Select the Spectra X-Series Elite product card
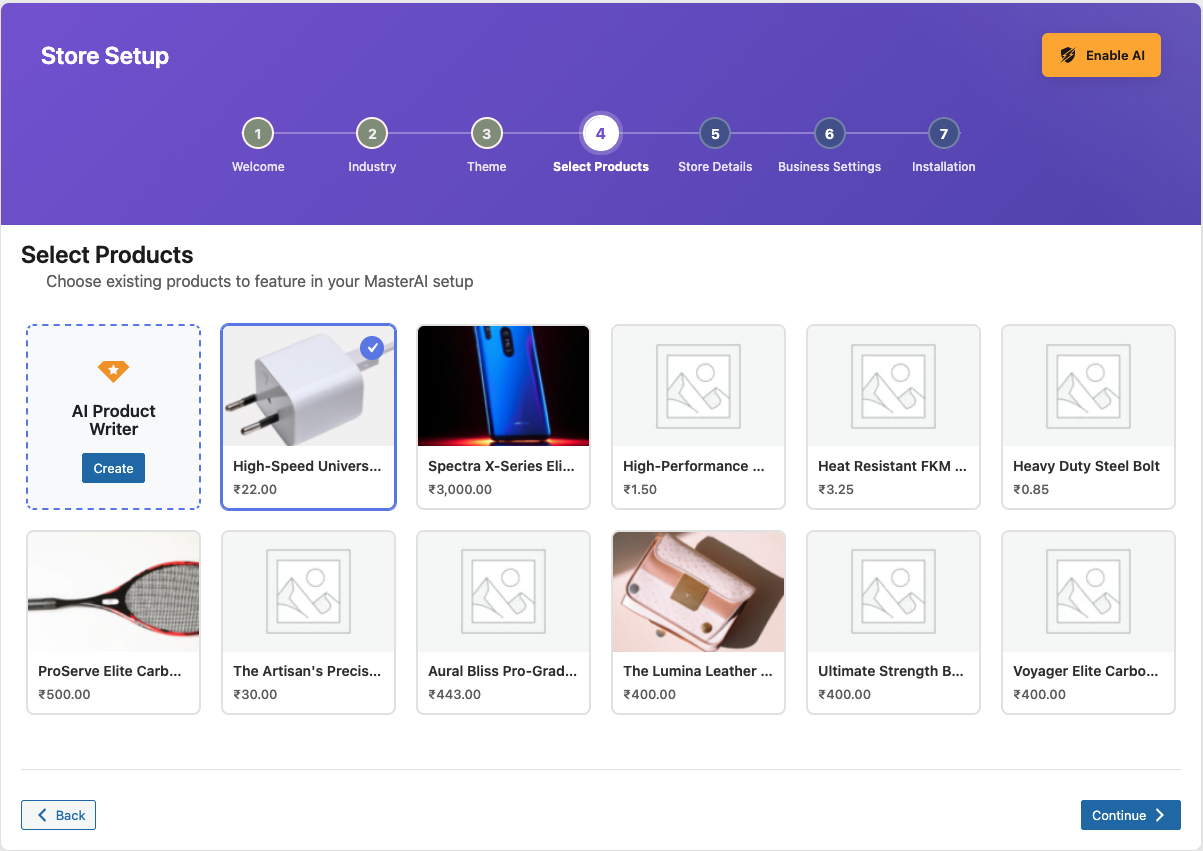Viewport: 1203px width, 851px height. [503, 416]
